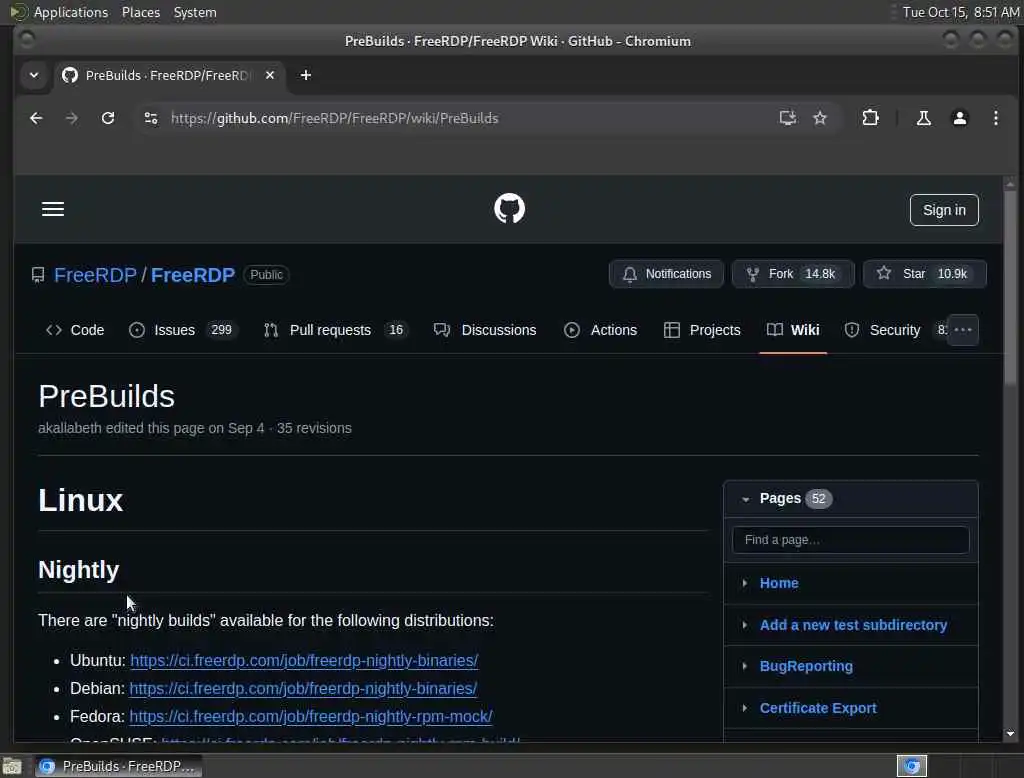Click the GitHub Octocat logo

point(509,209)
